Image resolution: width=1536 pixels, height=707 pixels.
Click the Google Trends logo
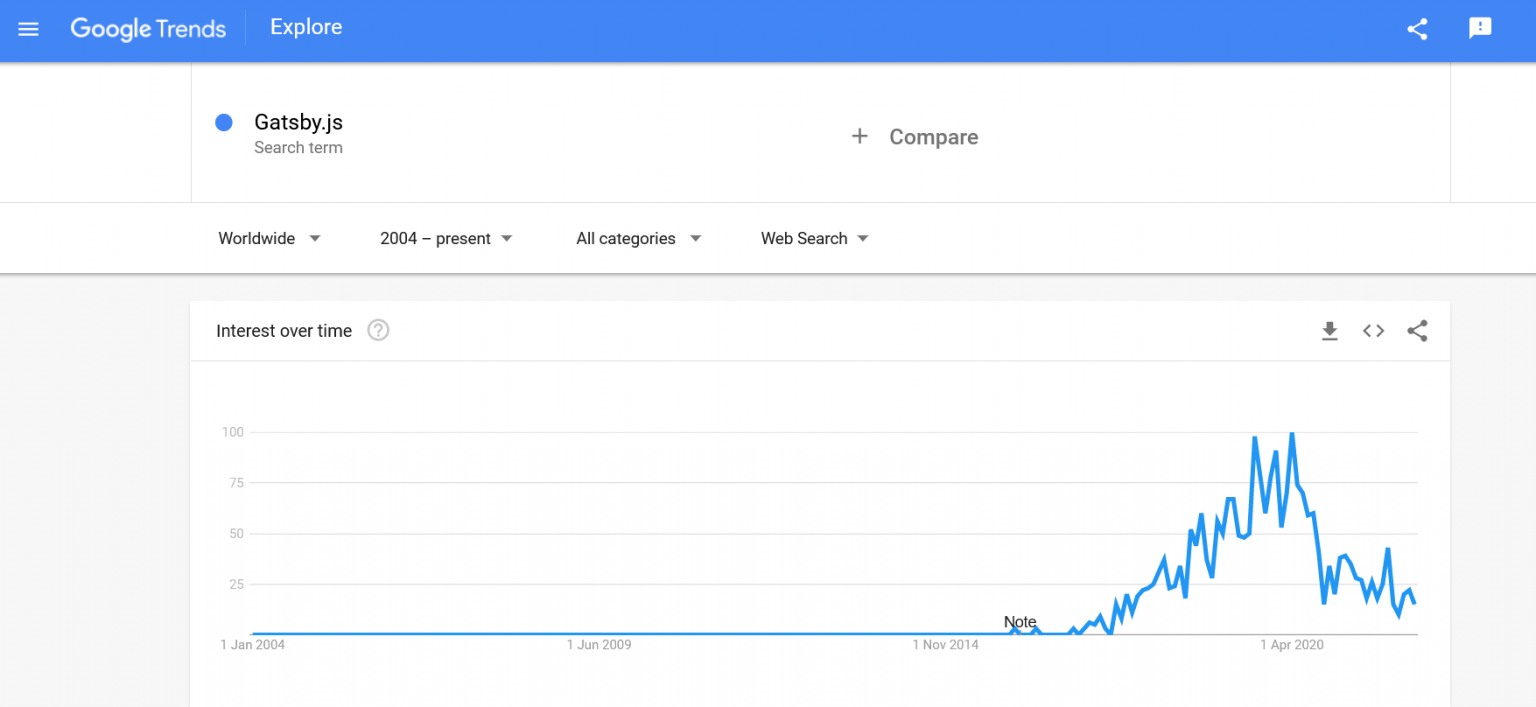[148, 29]
